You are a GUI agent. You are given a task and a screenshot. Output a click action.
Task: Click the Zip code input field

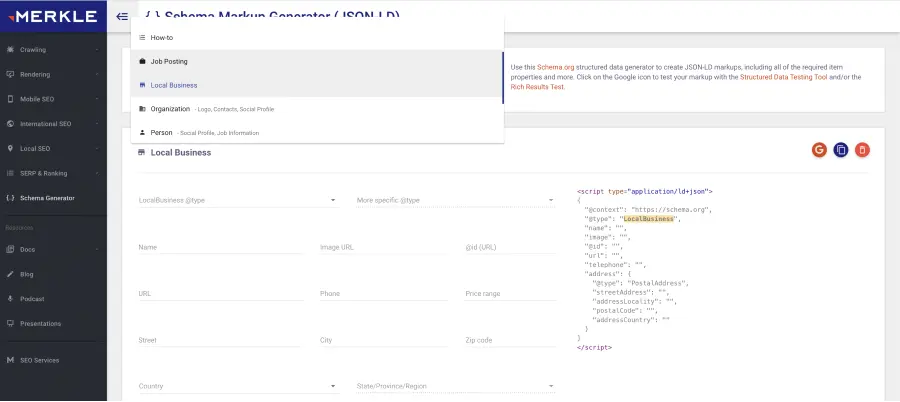510,340
